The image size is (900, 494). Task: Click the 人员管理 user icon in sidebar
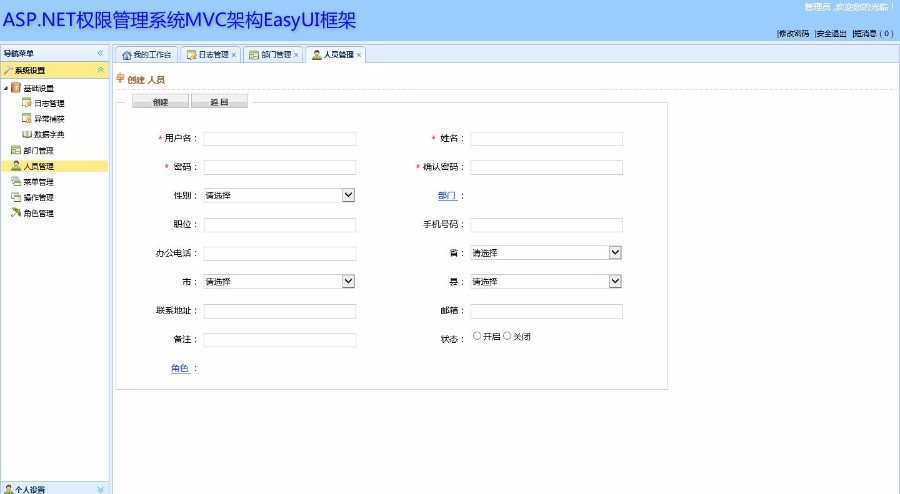click(16, 166)
